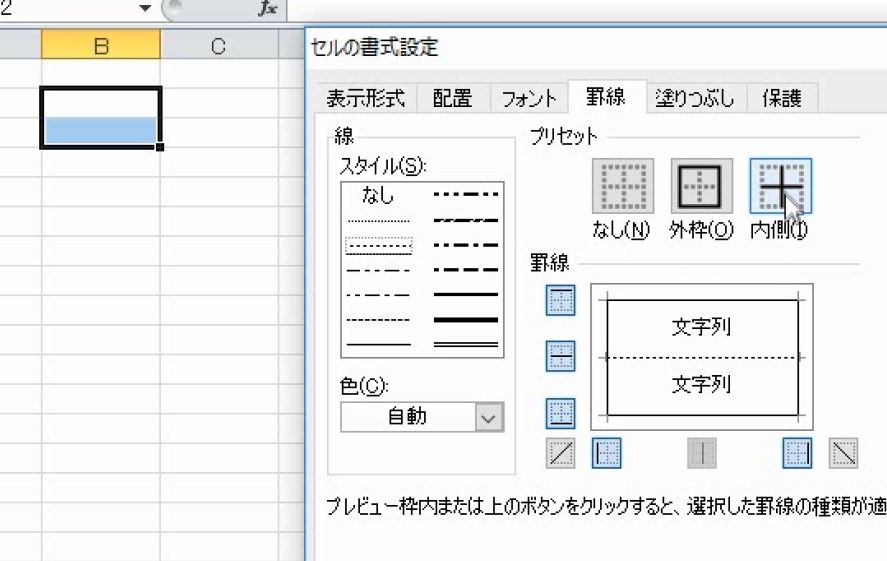
Task: Apply the なし (None) border preset
Action: [x=622, y=186]
